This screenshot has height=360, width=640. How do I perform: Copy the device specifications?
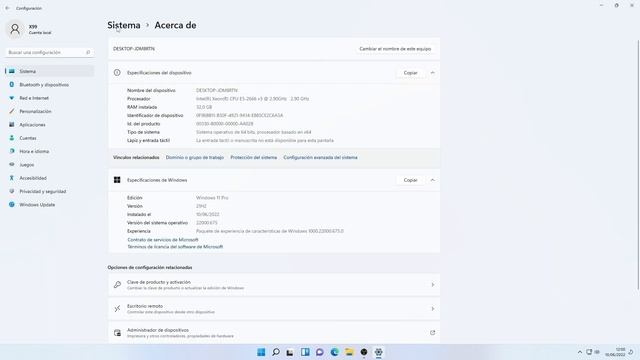pos(410,73)
